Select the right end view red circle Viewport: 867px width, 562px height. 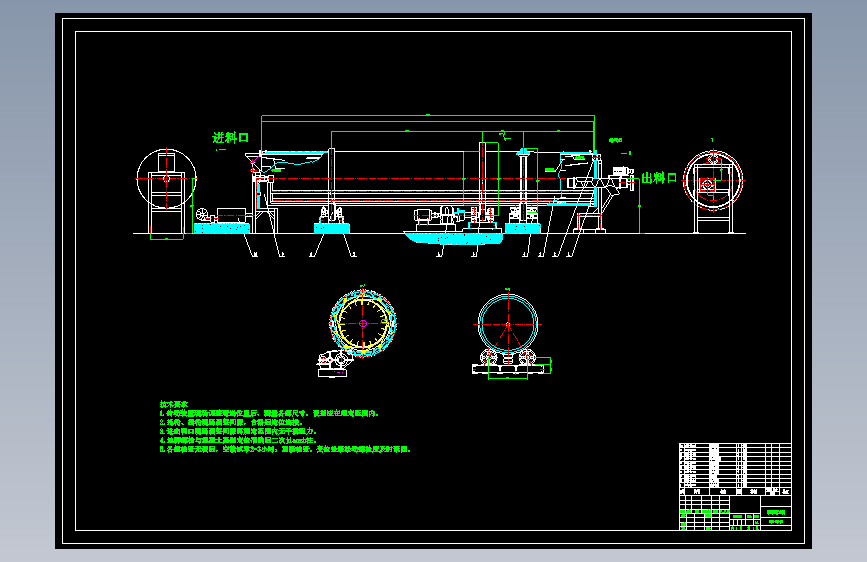tap(713, 180)
